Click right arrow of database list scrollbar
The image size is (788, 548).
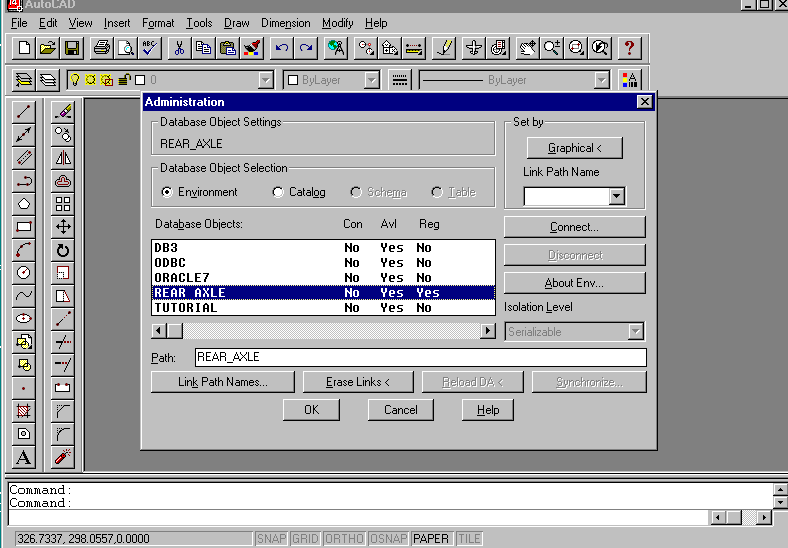[487, 331]
